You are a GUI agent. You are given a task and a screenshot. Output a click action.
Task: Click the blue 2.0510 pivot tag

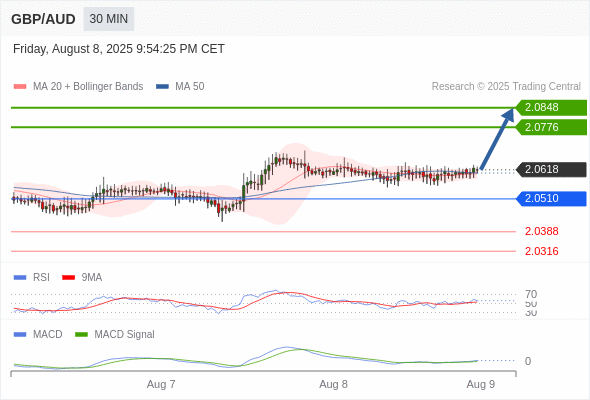551,198
